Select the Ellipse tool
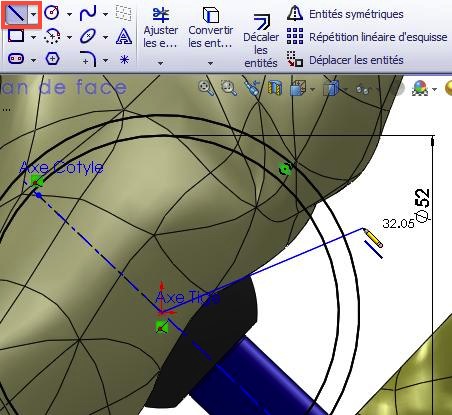452x415 pixels. [x=88, y=36]
